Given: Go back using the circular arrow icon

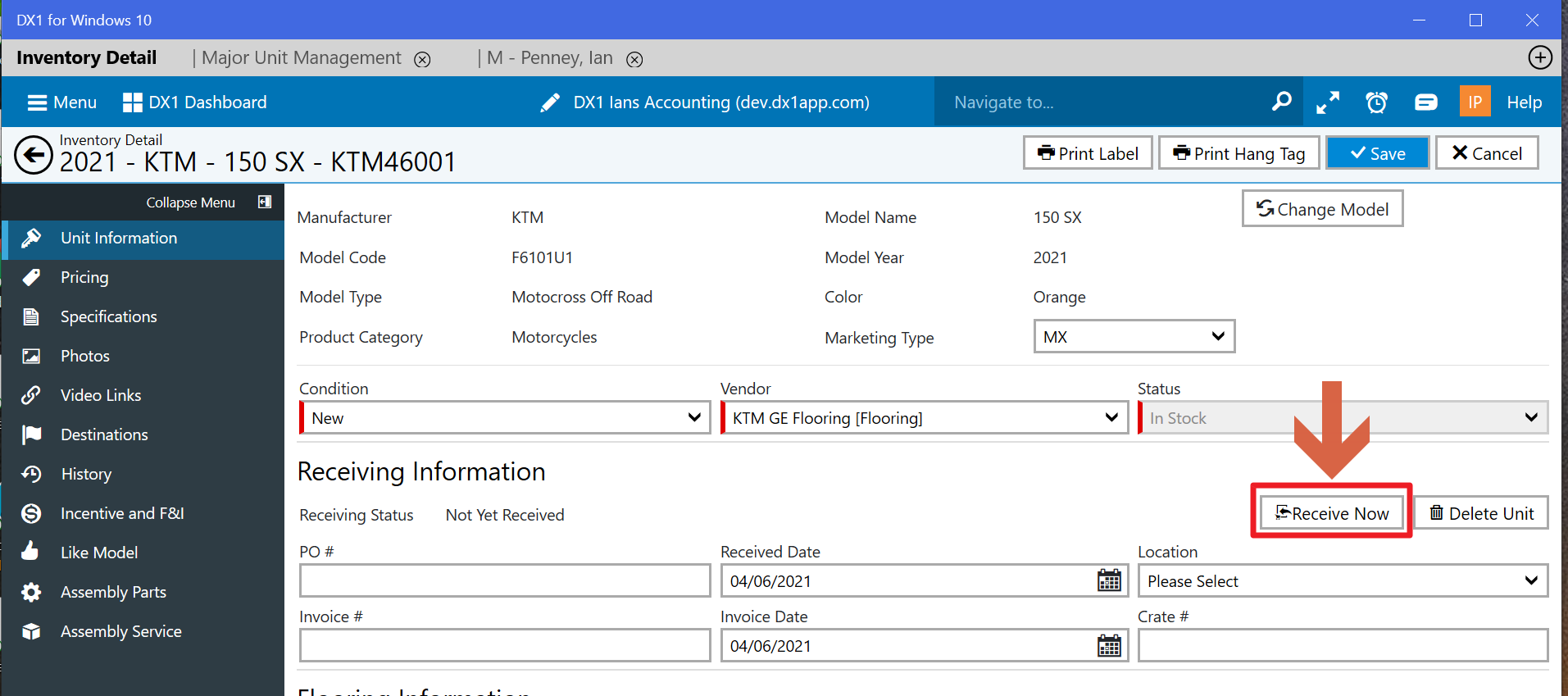Looking at the screenshot, I should (34, 154).
